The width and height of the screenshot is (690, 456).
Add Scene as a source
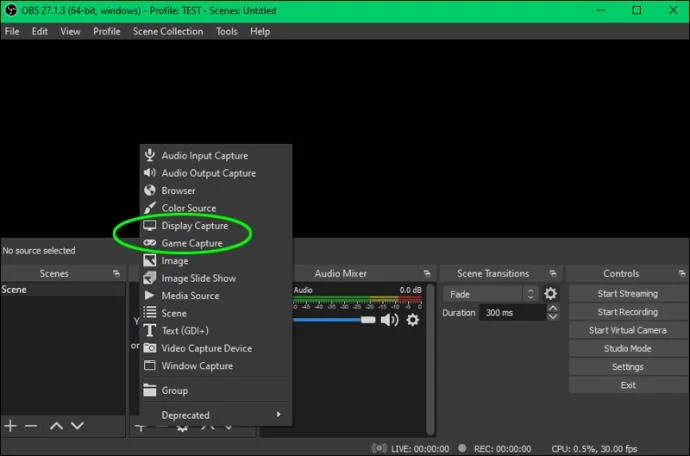(x=216, y=313)
